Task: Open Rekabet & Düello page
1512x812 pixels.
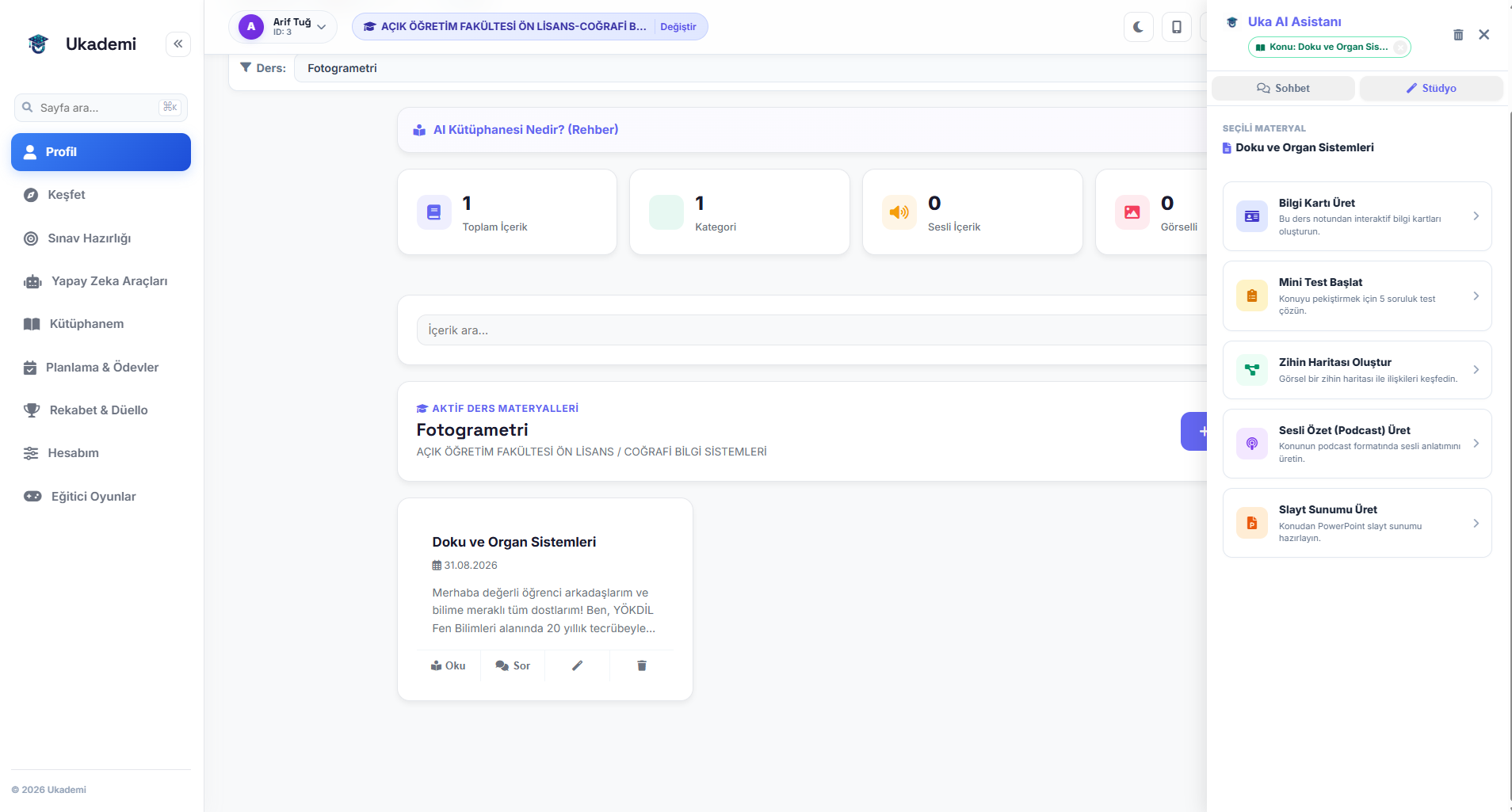Action: coord(101,410)
